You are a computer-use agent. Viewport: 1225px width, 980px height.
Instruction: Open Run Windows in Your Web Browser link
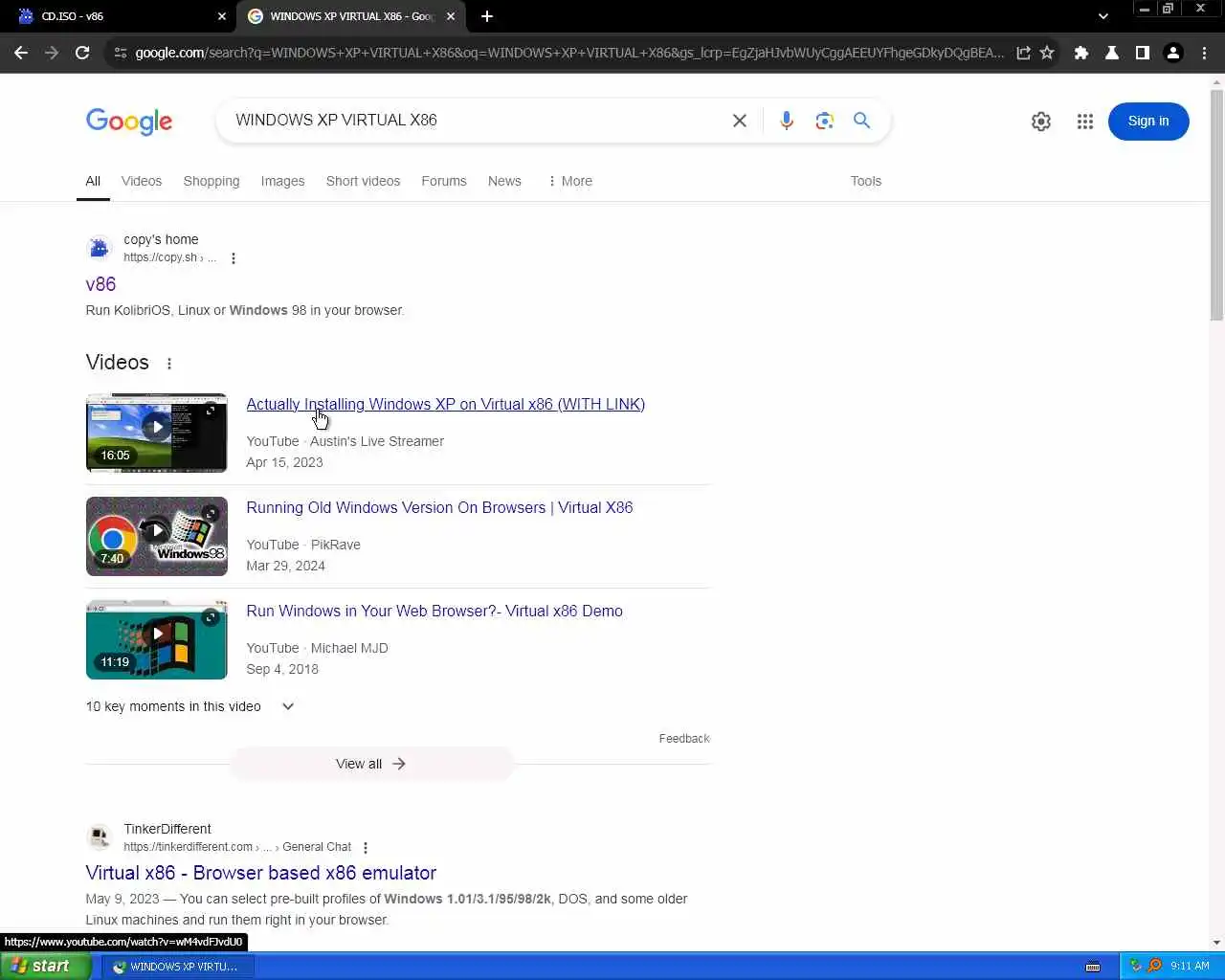[434, 611]
